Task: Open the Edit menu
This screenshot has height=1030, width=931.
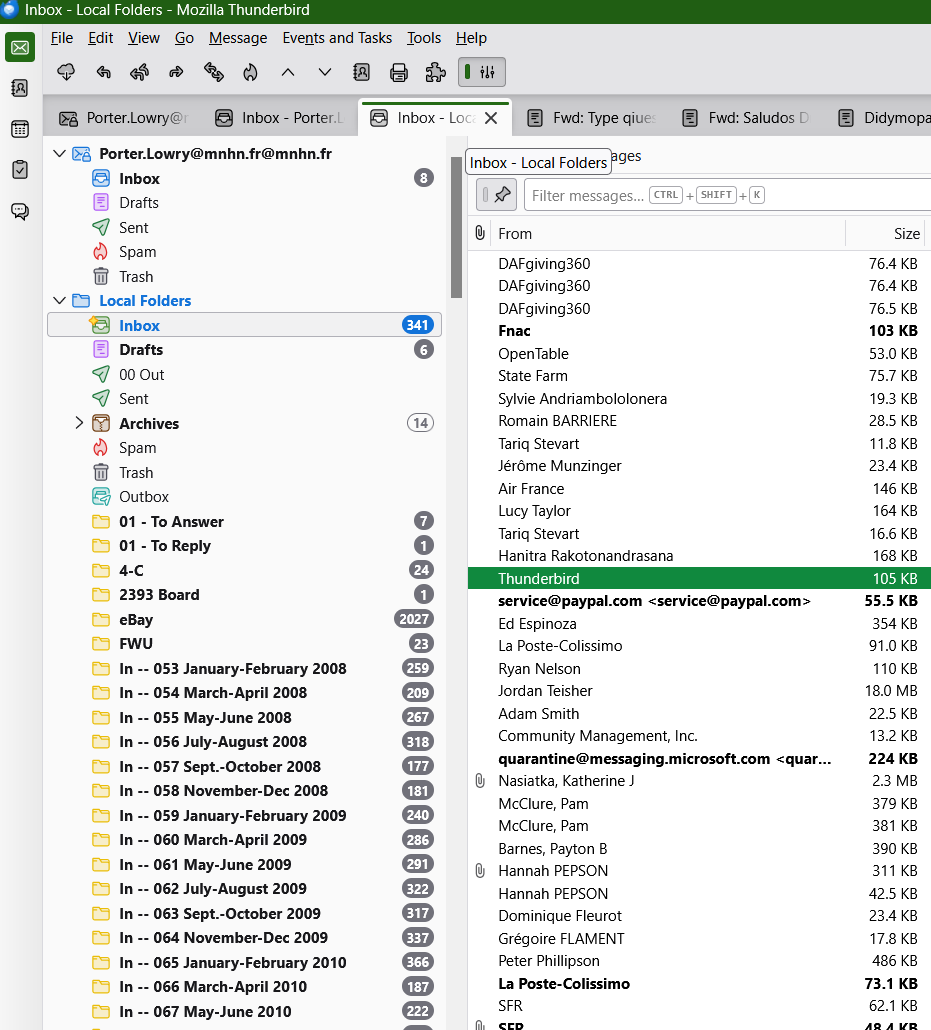Action: coord(101,38)
